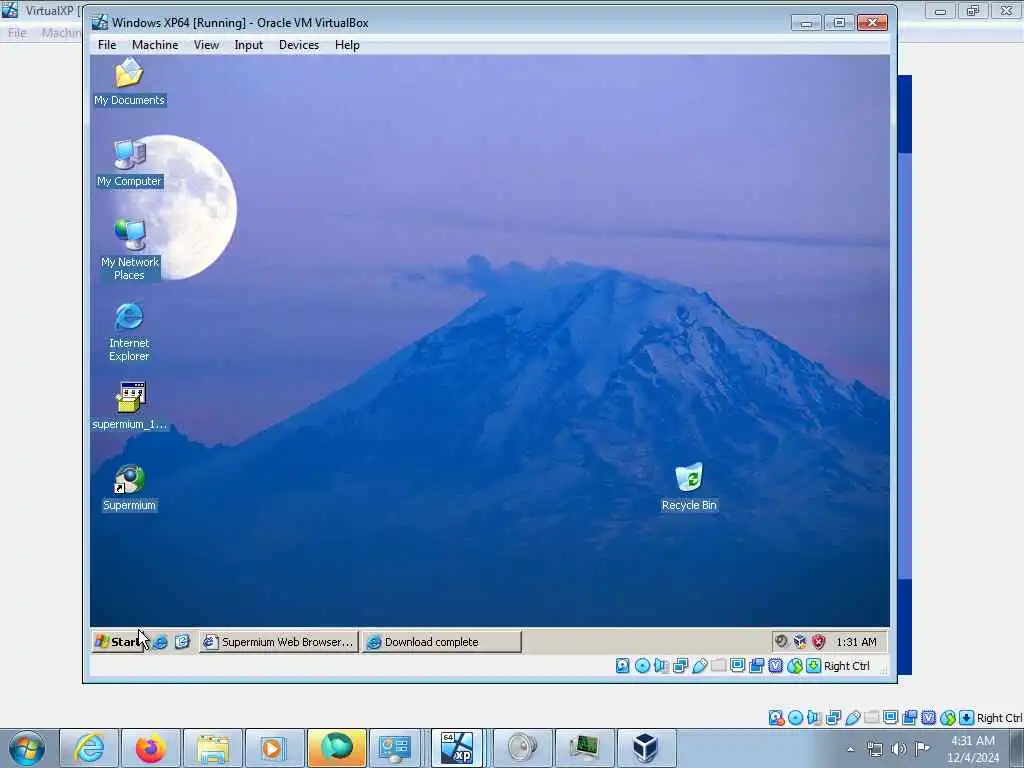Click recording indicator in VirtualXP status bar
The width and height of the screenshot is (1024, 768).
click(910, 718)
